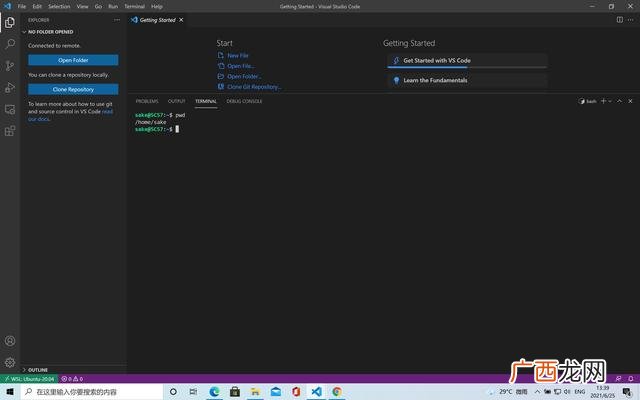640x400 pixels.
Task: Open the Edit menu
Action: tap(37, 7)
